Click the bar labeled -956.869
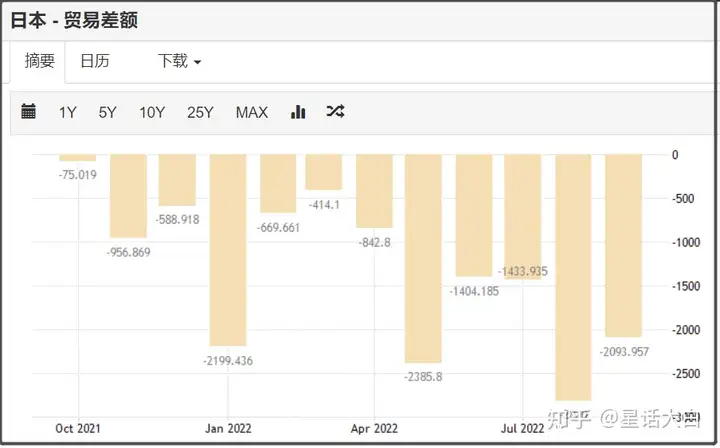720x448 pixels. (x=128, y=195)
